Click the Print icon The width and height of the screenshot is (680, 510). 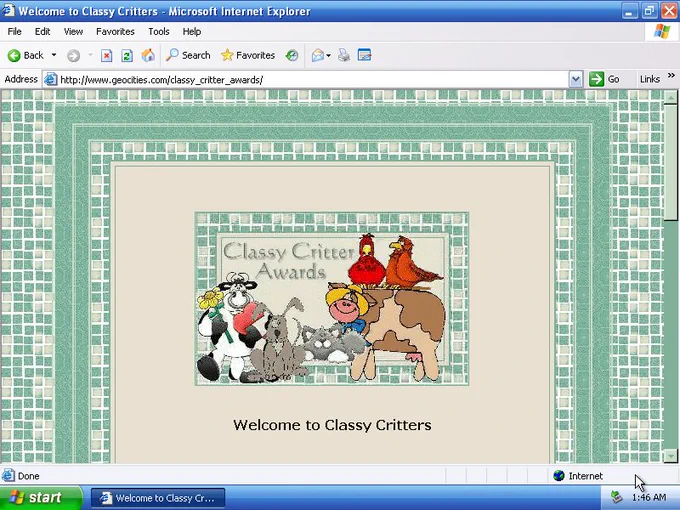point(344,55)
